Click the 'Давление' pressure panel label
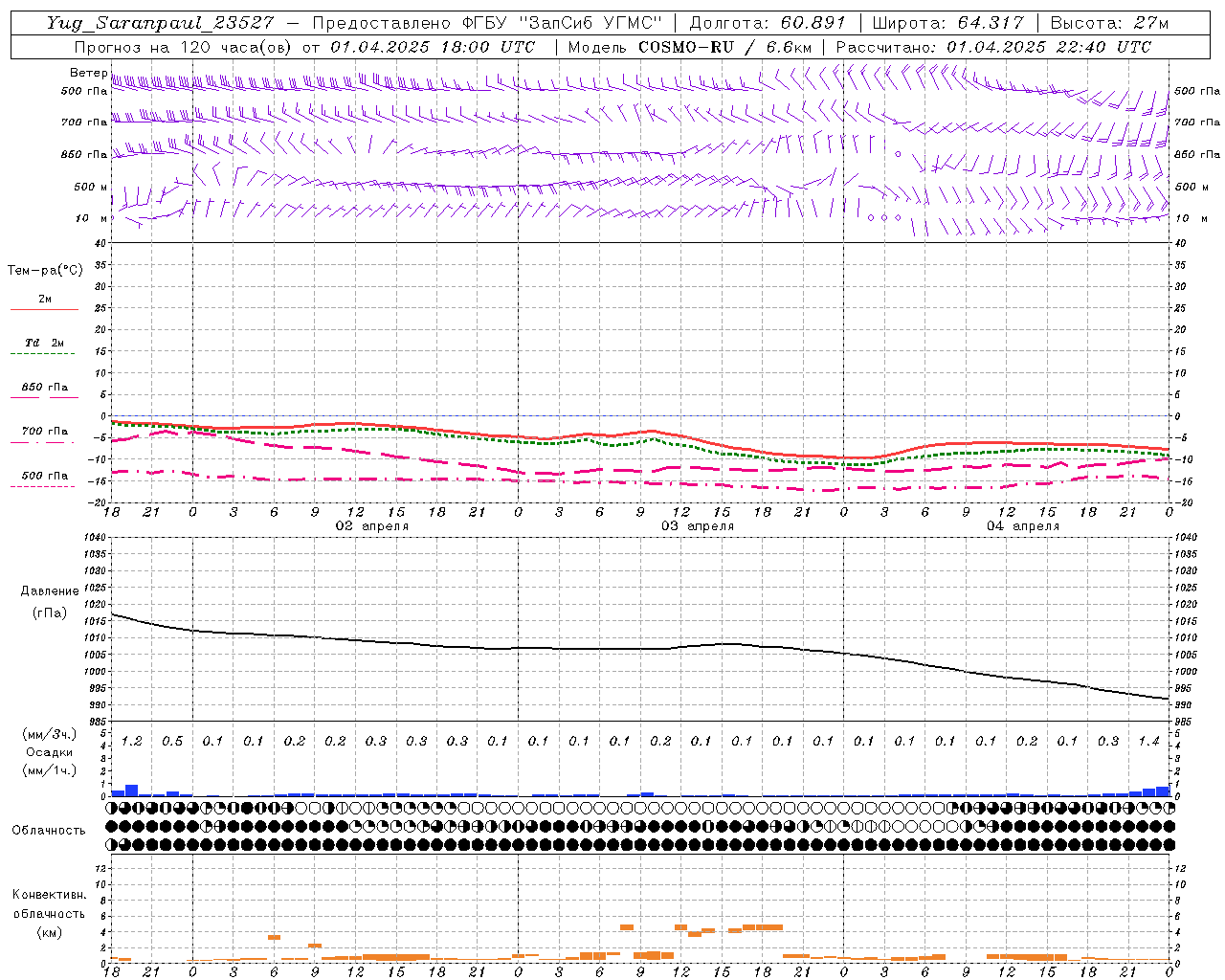This screenshot has height=980, width=1225. tap(49, 591)
